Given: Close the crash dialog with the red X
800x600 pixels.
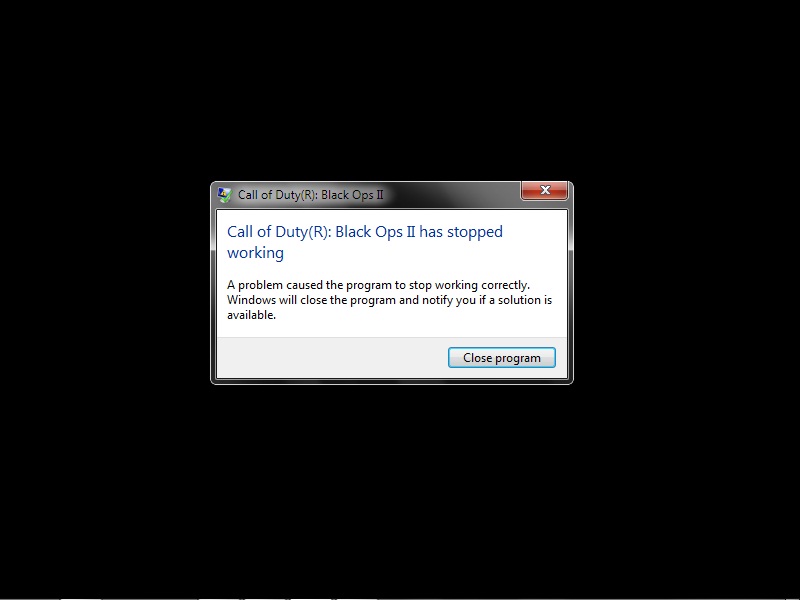Looking at the screenshot, I should click(544, 190).
